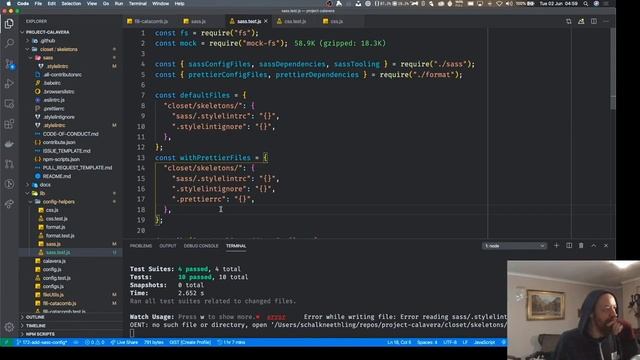Viewport: 640px width, 360px height.
Task: Open the Docker view in activity bar
Action: pos(9,144)
